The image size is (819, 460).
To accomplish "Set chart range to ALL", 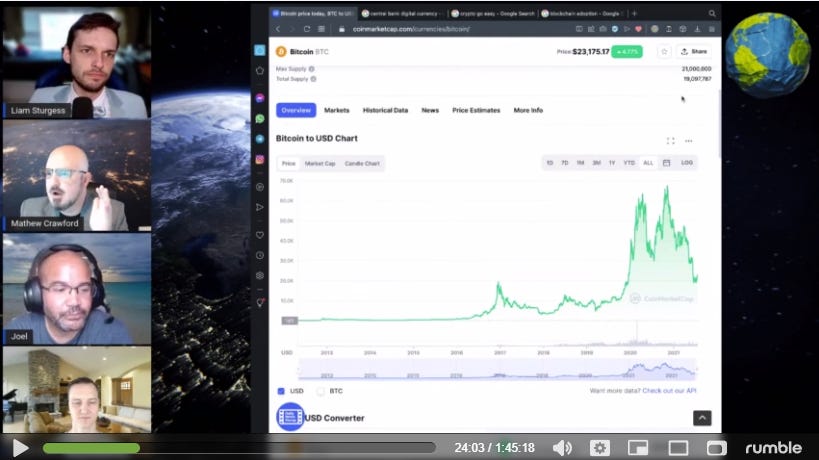I will pos(648,163).
